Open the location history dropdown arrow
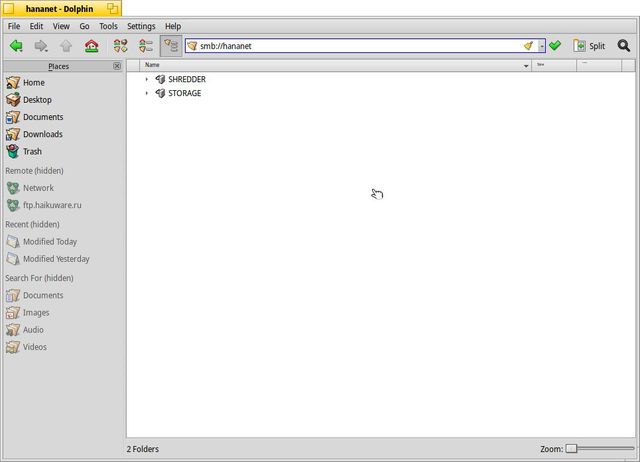This screenshot has height=462, width=640. pyautogui.click(x=542, y=46)
